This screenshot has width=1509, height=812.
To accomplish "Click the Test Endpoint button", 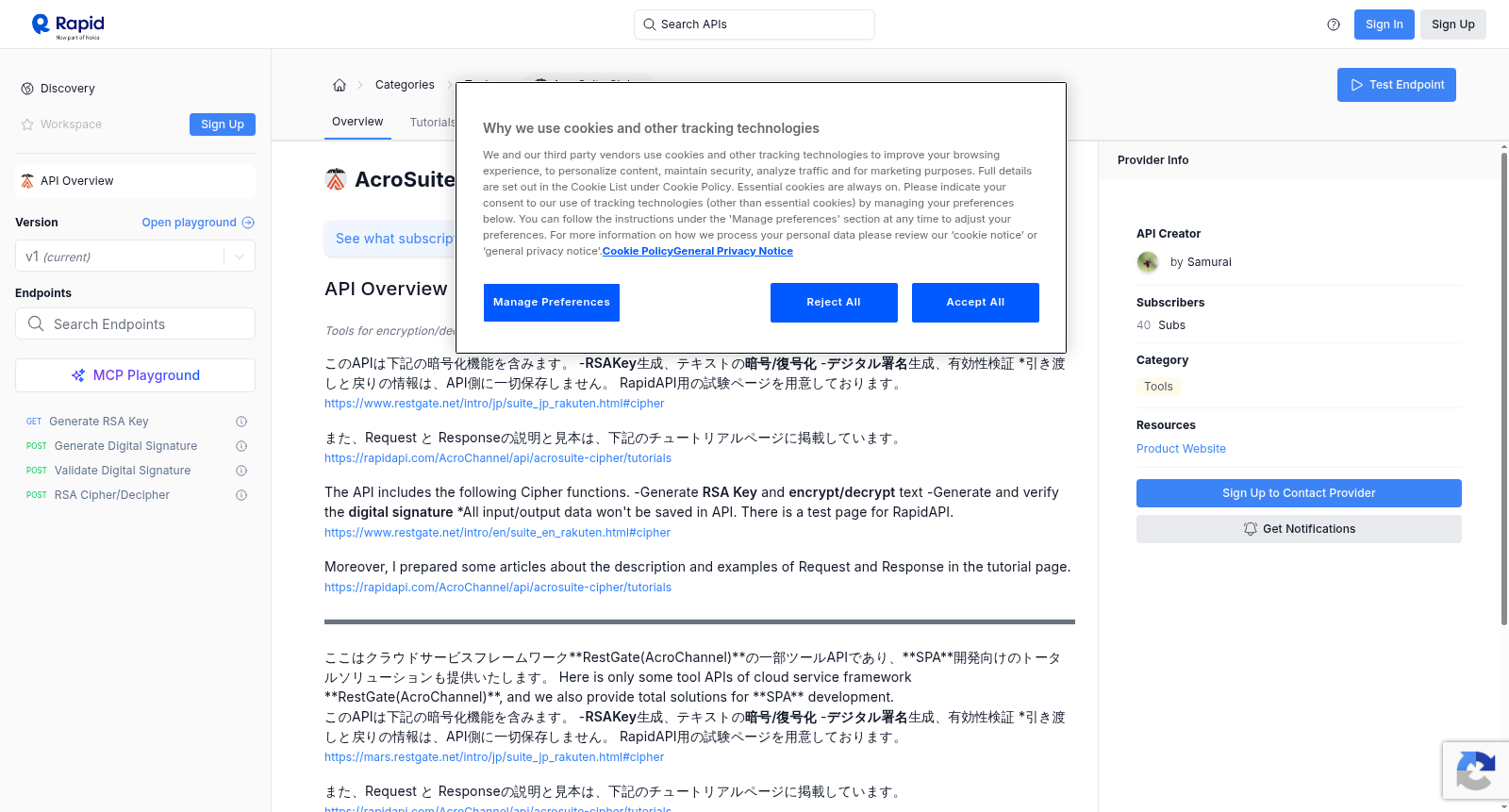I will point(1396,85).
